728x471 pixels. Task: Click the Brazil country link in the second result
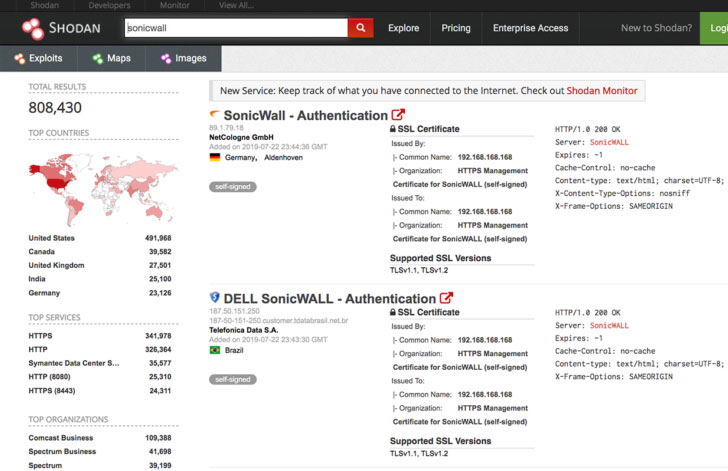pyautogui.click(x=234, y=350)
